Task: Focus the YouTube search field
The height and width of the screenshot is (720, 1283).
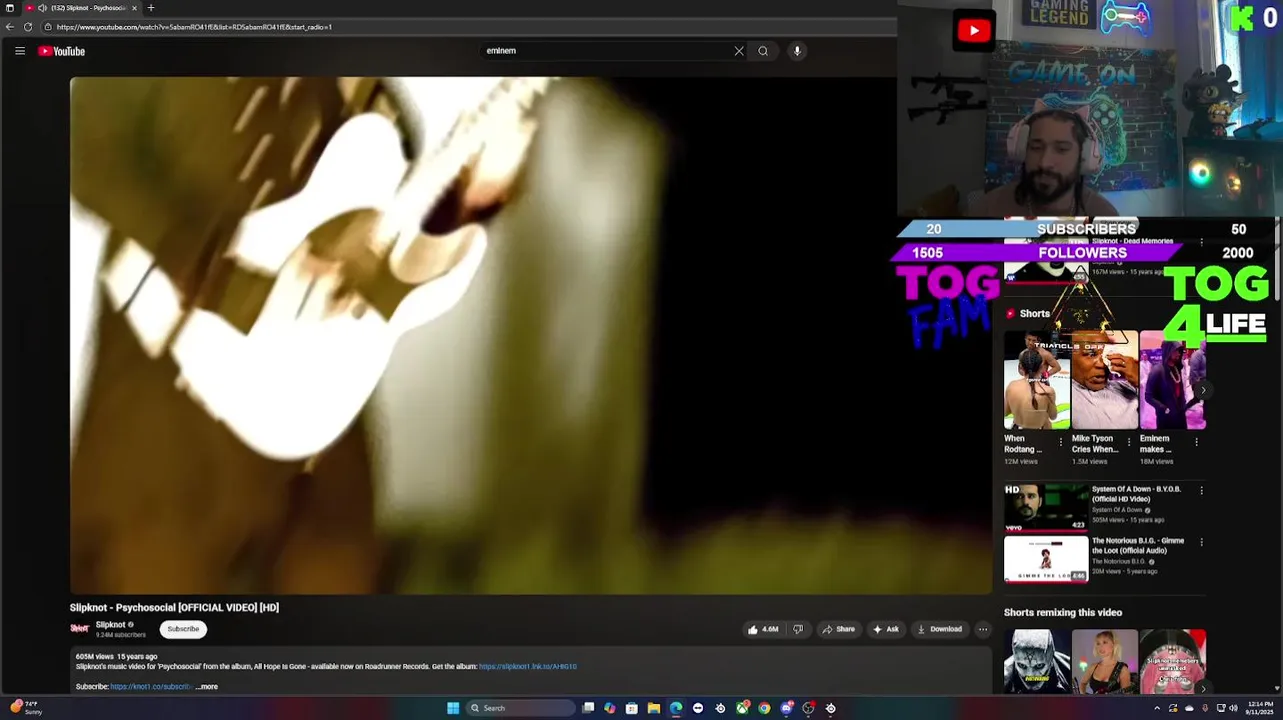Action: (607, 51)
